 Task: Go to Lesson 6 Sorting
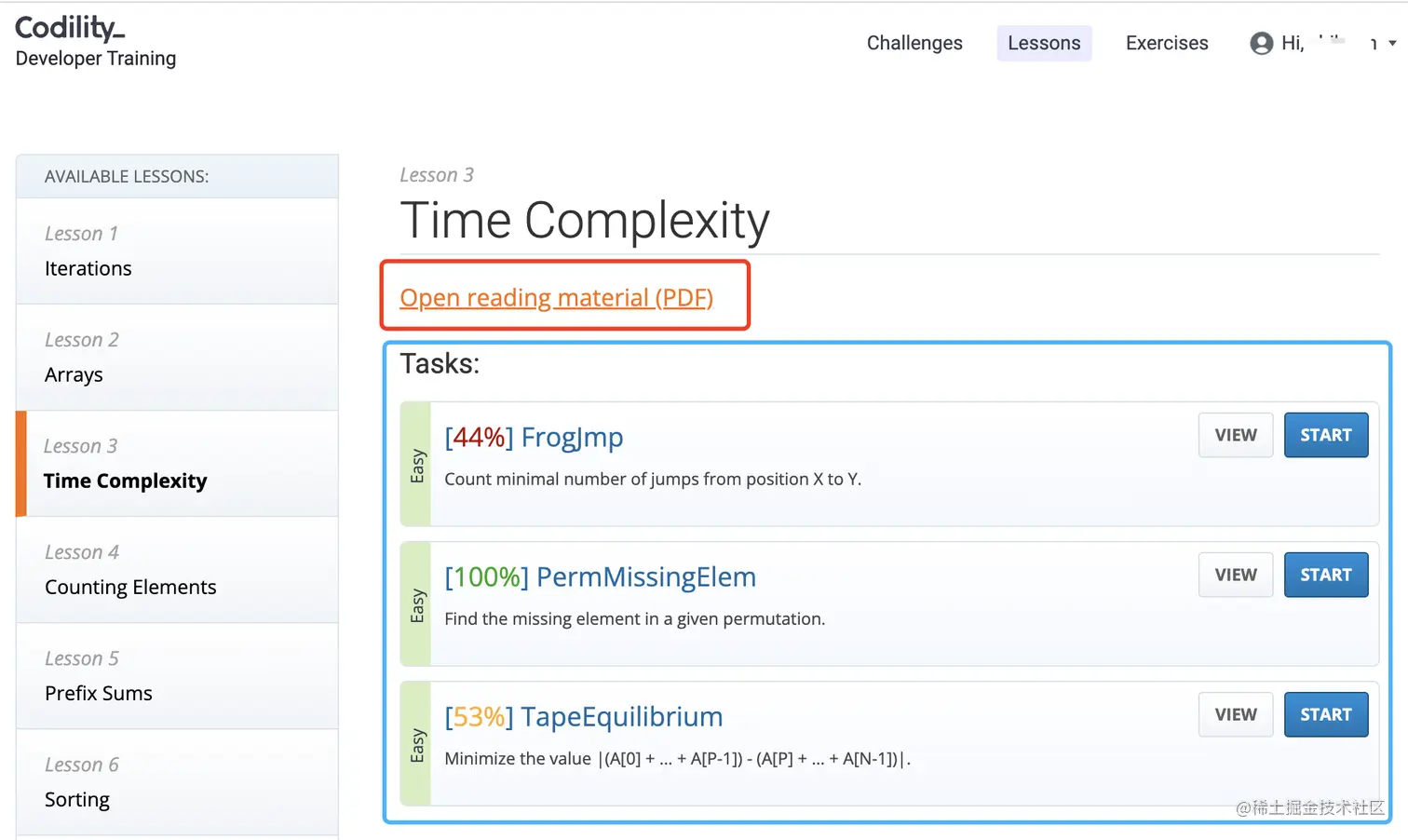pos(177,781)
